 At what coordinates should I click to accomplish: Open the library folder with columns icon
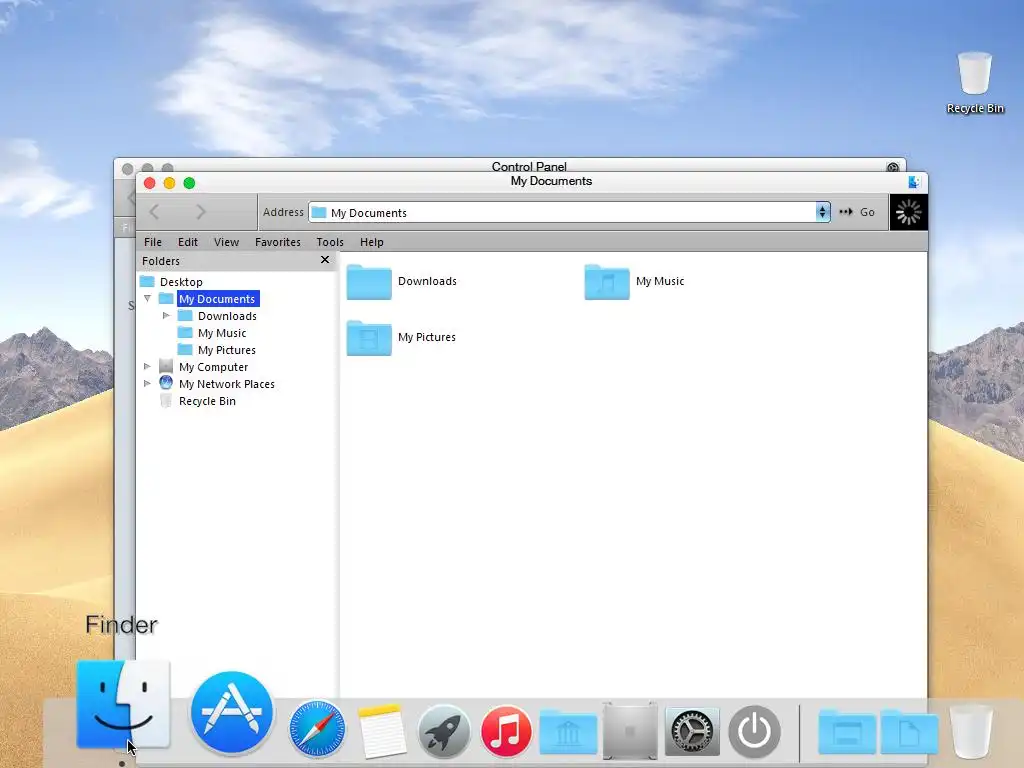(x=568, y=732)
